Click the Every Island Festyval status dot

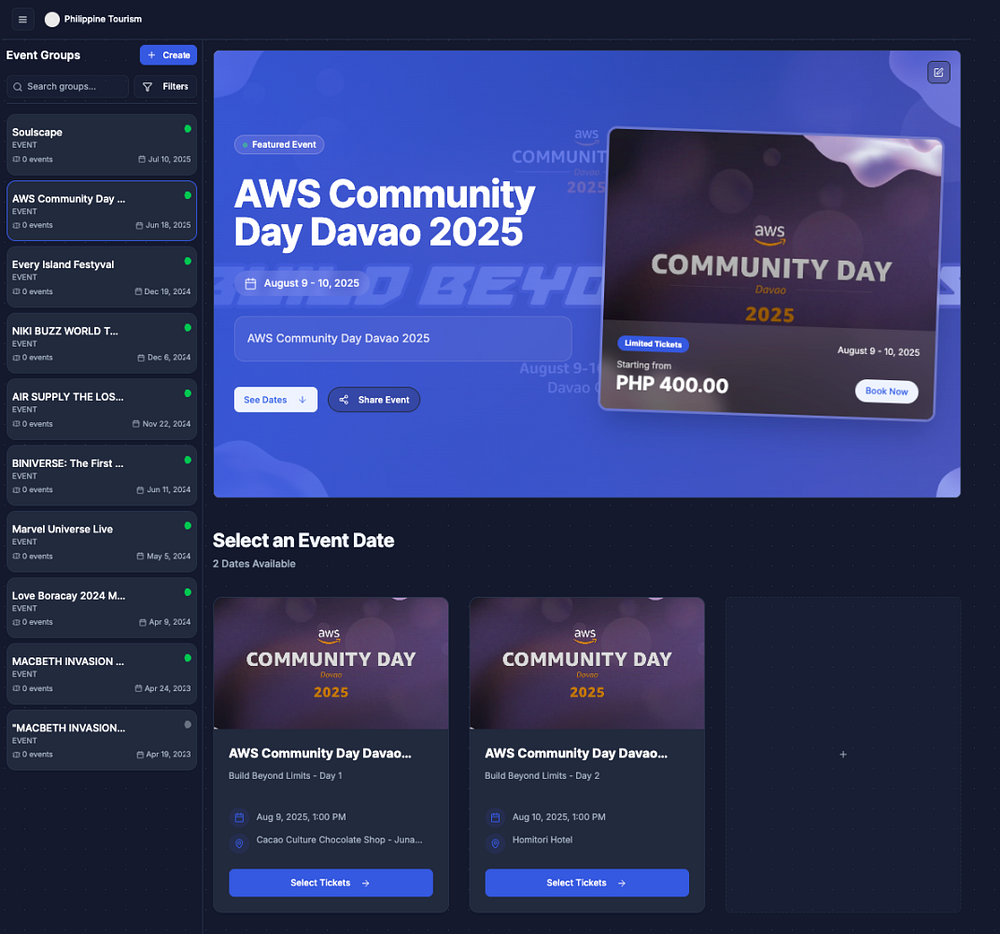[x=188, y=261]
